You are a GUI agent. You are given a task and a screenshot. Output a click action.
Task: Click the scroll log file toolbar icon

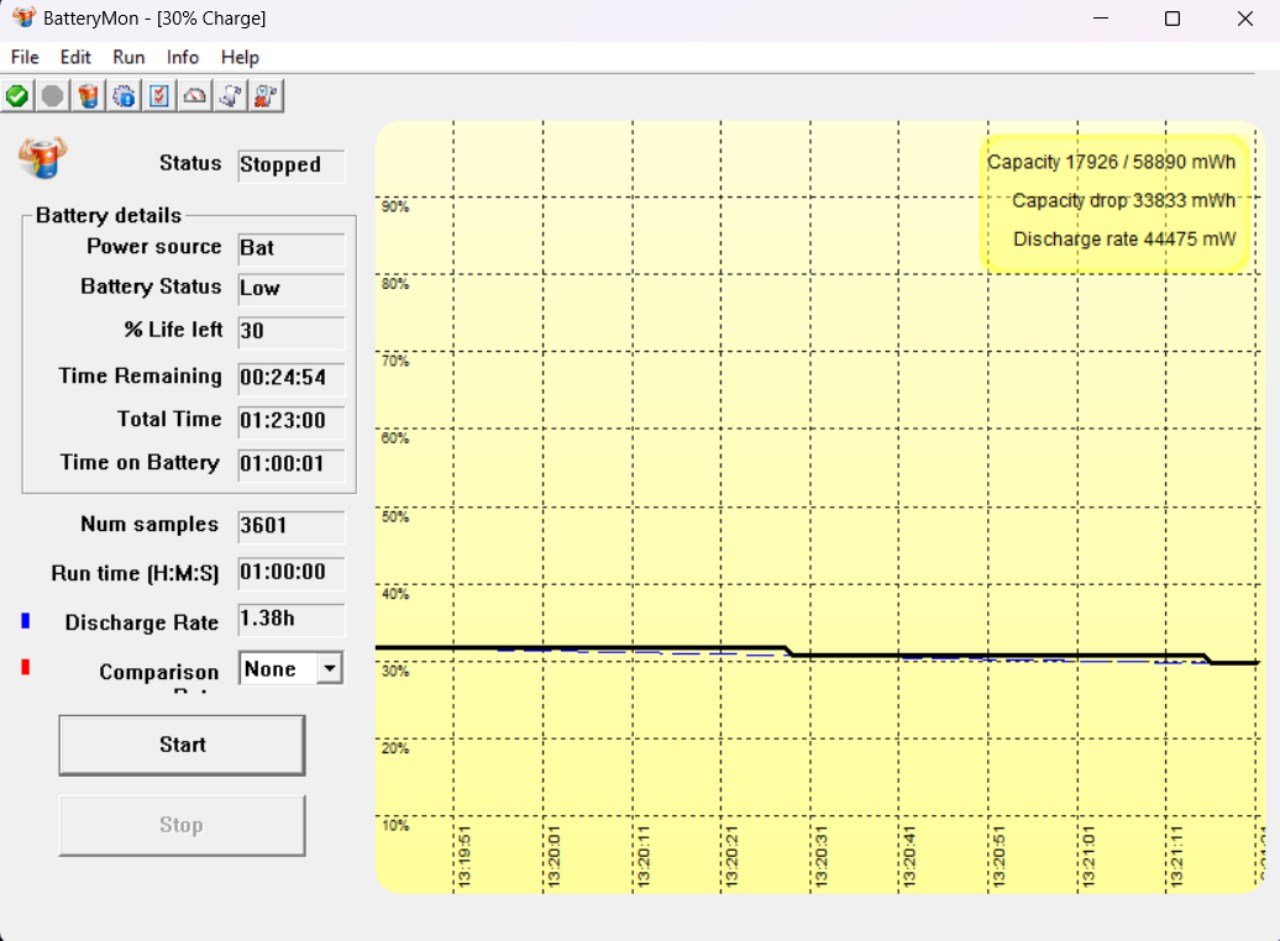click(231, 96)
